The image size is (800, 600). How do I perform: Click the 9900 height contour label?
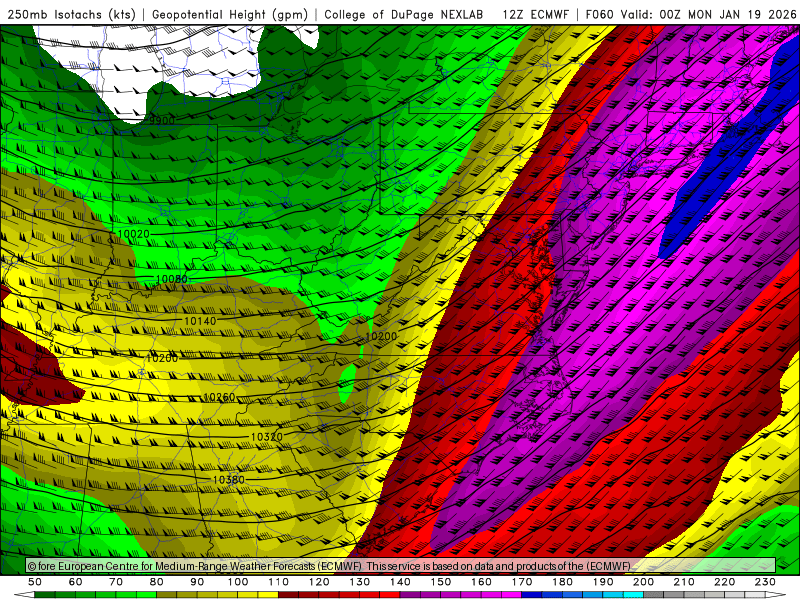[x=162, y=120]
